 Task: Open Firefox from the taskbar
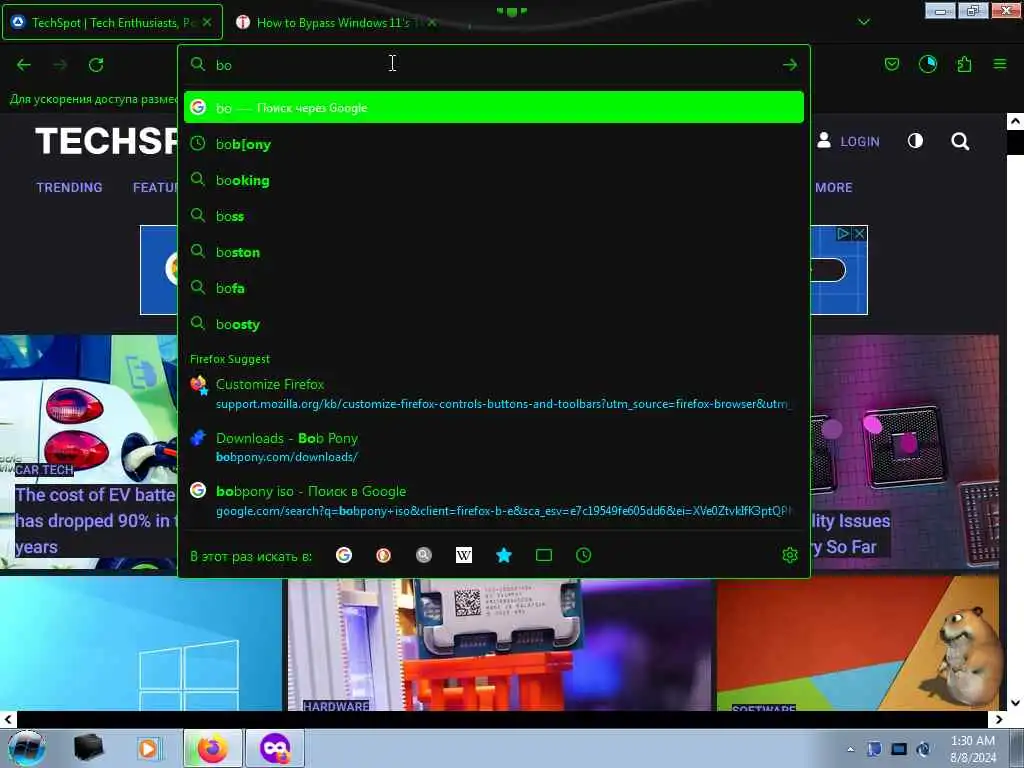click(x=213, y=748)
